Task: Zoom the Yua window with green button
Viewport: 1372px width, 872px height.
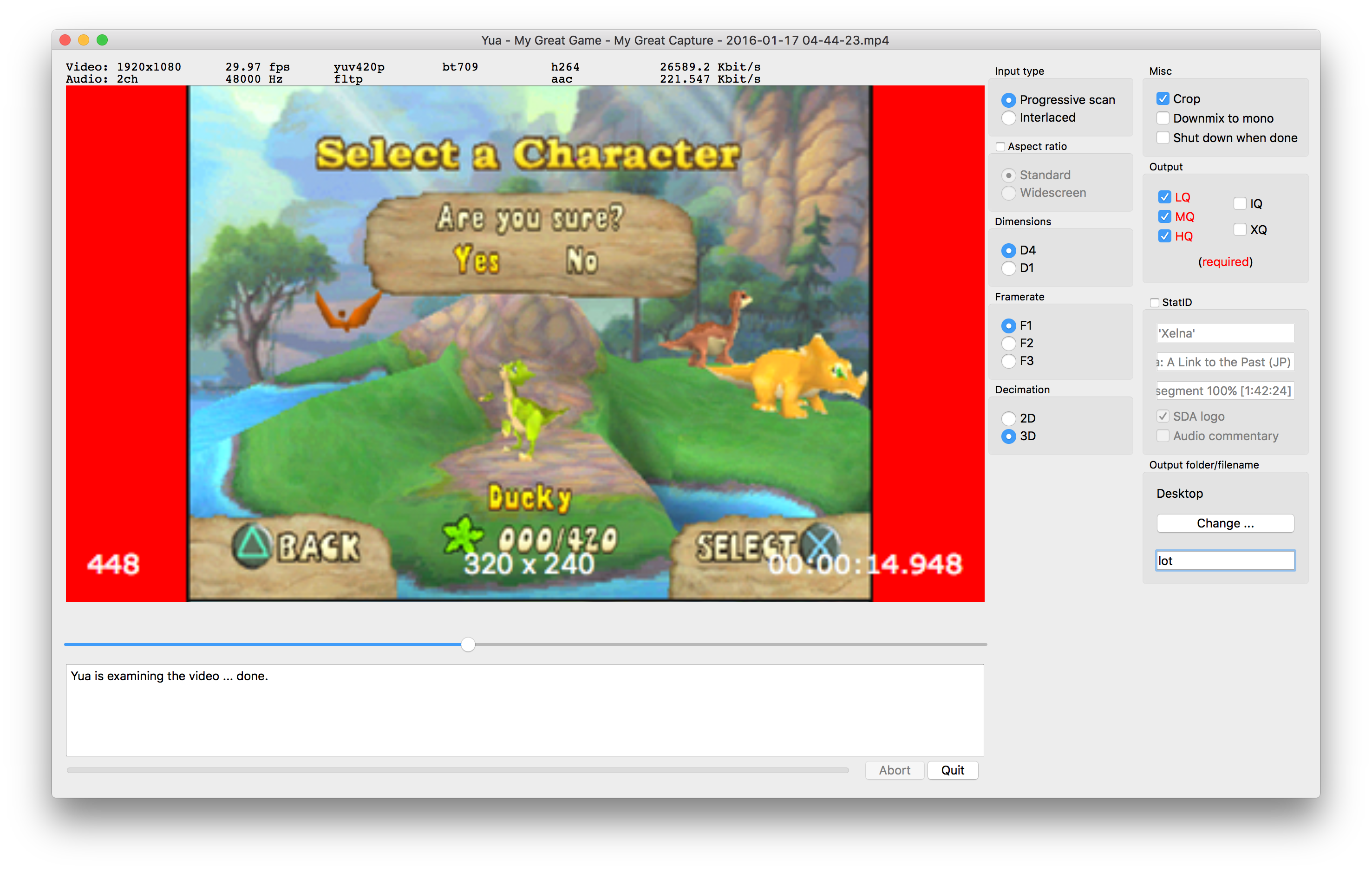Action: (x=103, y=40)
